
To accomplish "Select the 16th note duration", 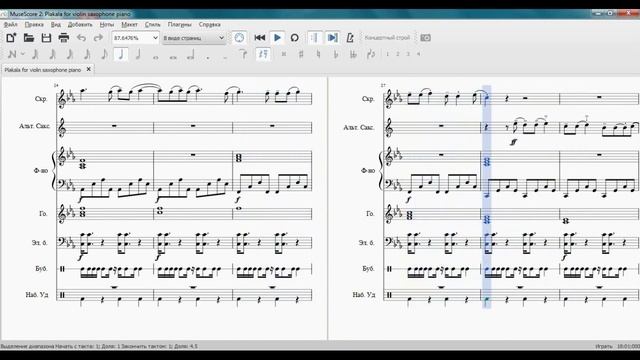I will tap(87, 54).
